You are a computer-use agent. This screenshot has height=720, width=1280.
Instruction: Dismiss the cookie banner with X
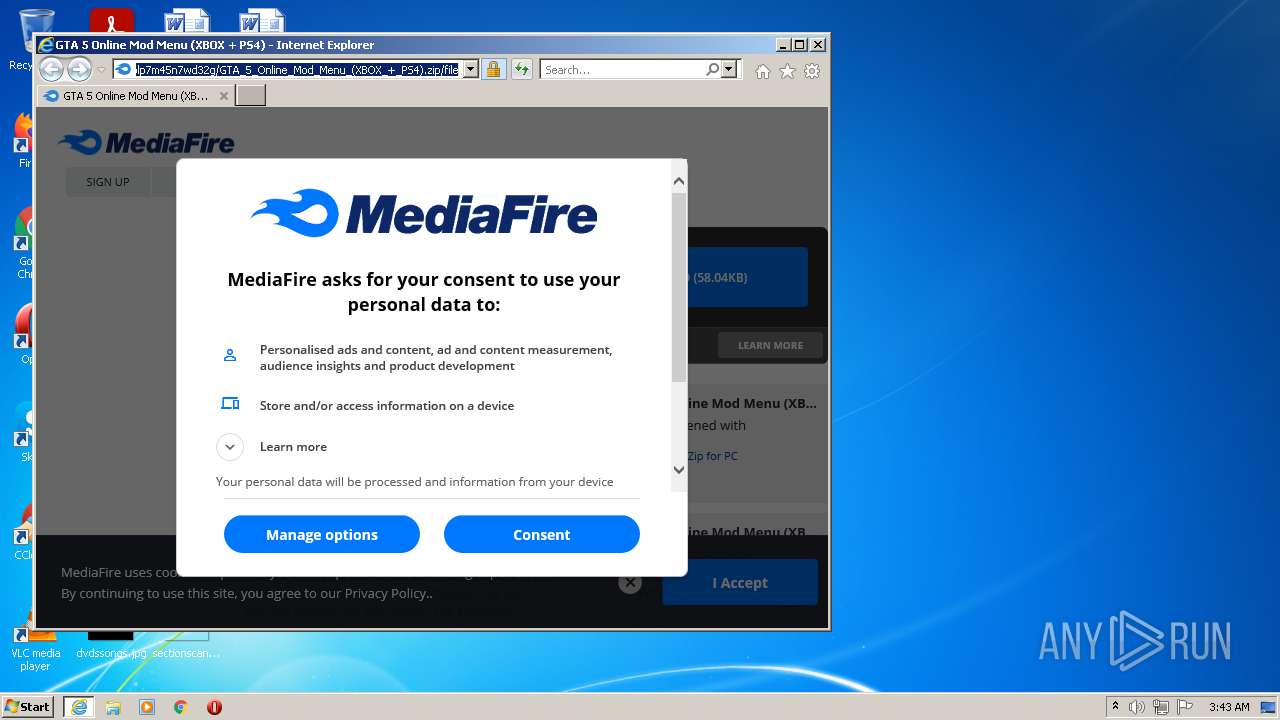[x=630, y=582]
